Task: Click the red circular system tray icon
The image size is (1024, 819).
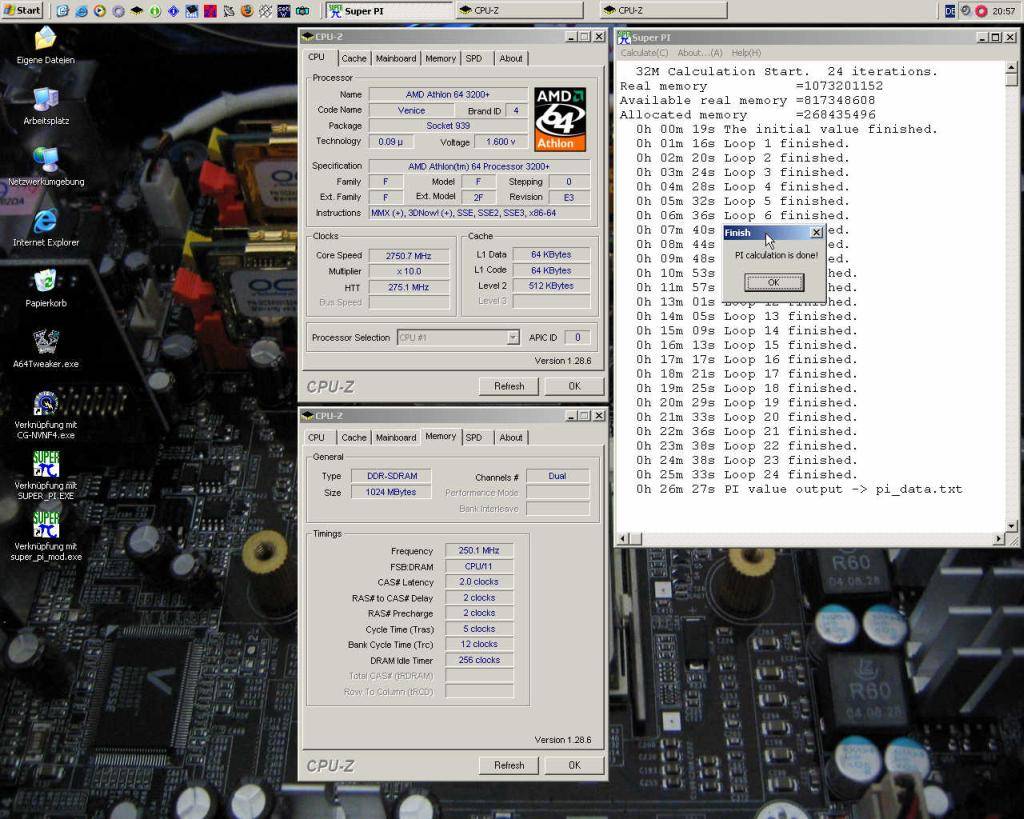Action: pos(981,10)
